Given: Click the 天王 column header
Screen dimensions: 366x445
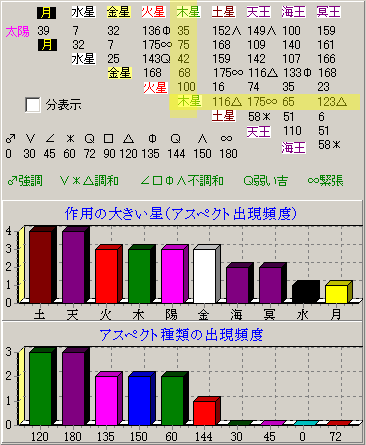Looking at the screenshot, I should click(259, 12).
